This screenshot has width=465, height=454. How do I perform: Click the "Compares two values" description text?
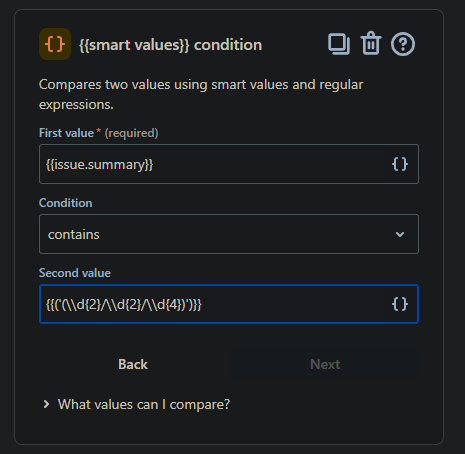(201, 94)
